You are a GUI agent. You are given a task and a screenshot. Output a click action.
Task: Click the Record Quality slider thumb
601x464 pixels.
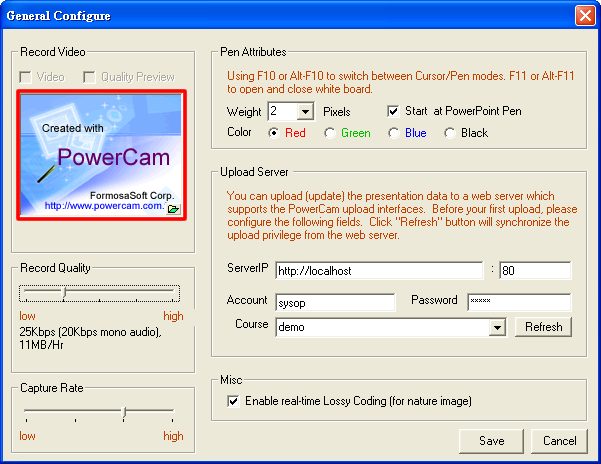[x=64, y=294]
